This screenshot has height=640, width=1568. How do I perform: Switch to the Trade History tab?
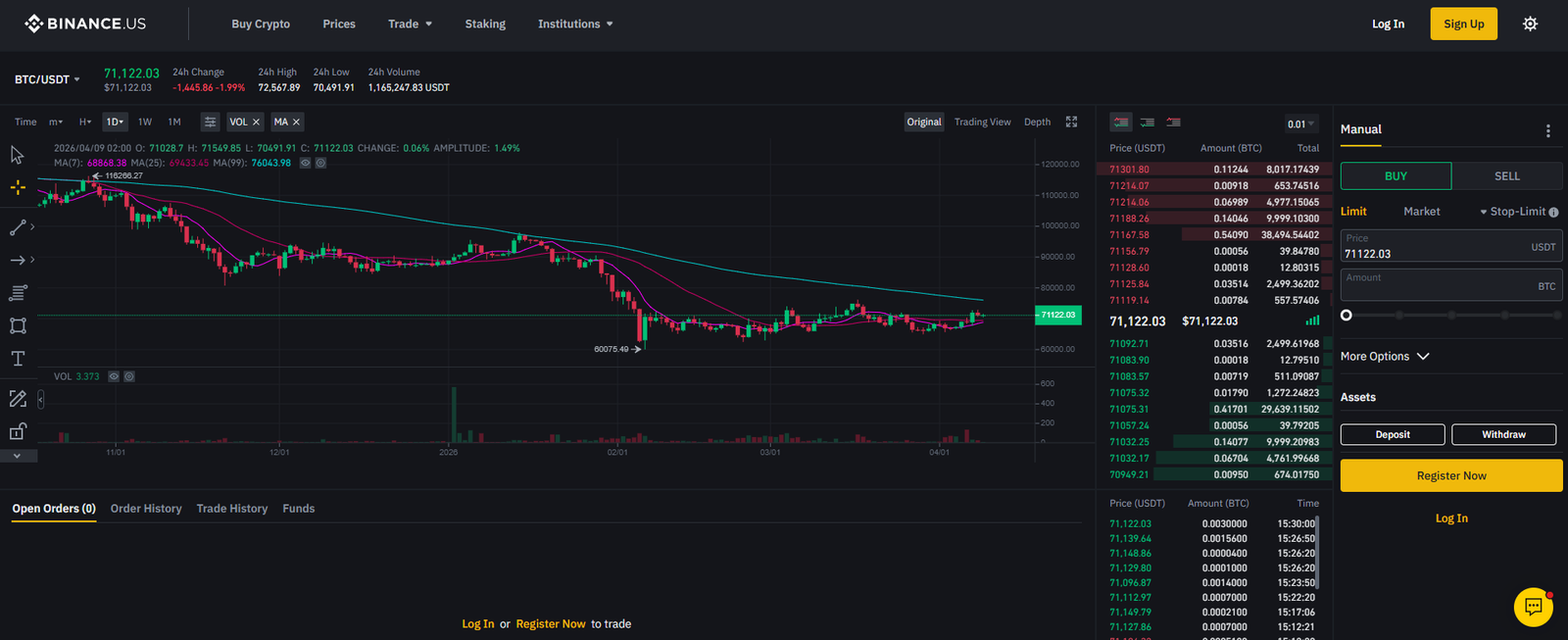[x=232, y=509]
